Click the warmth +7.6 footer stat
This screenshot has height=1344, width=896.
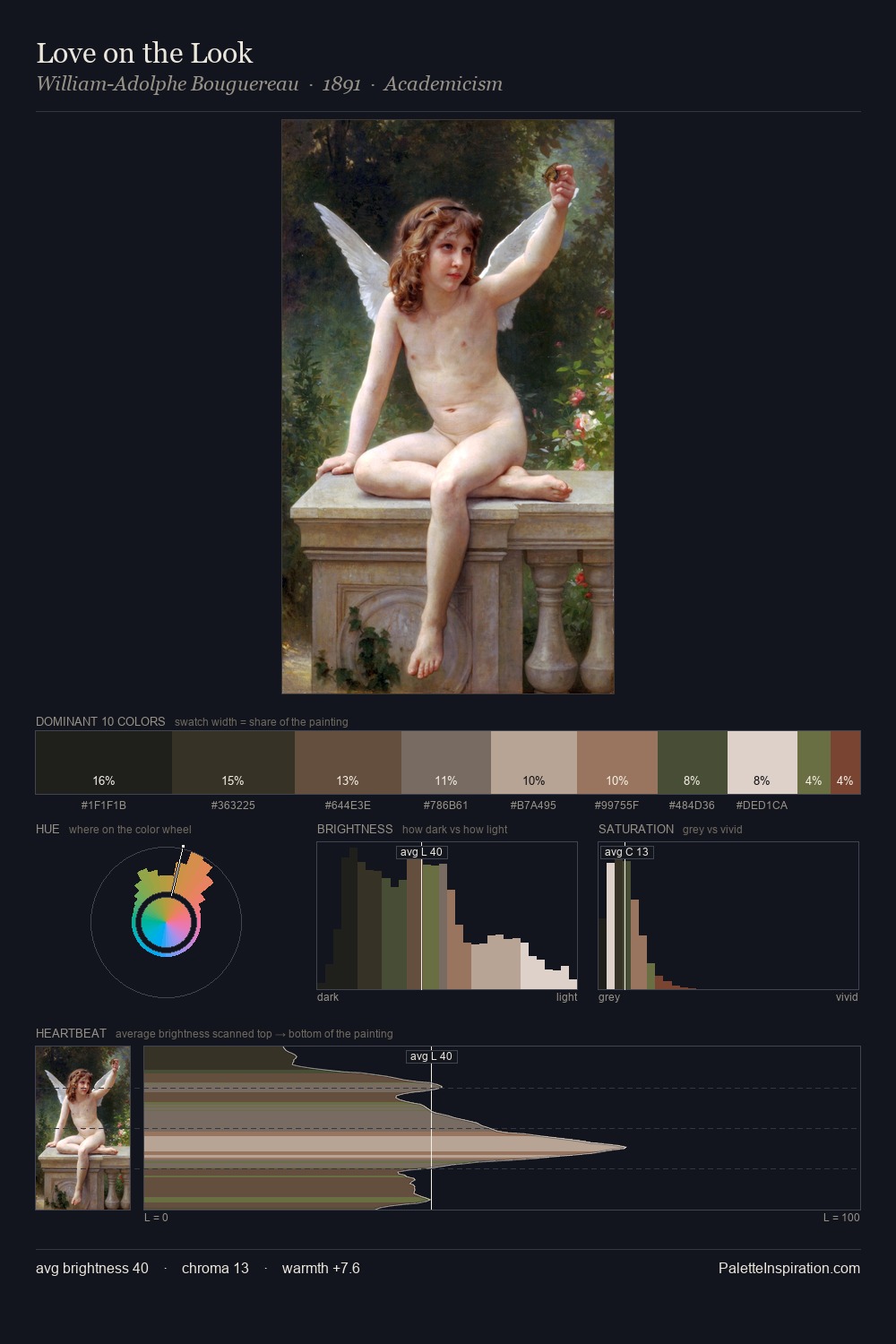click(321, 1268)
